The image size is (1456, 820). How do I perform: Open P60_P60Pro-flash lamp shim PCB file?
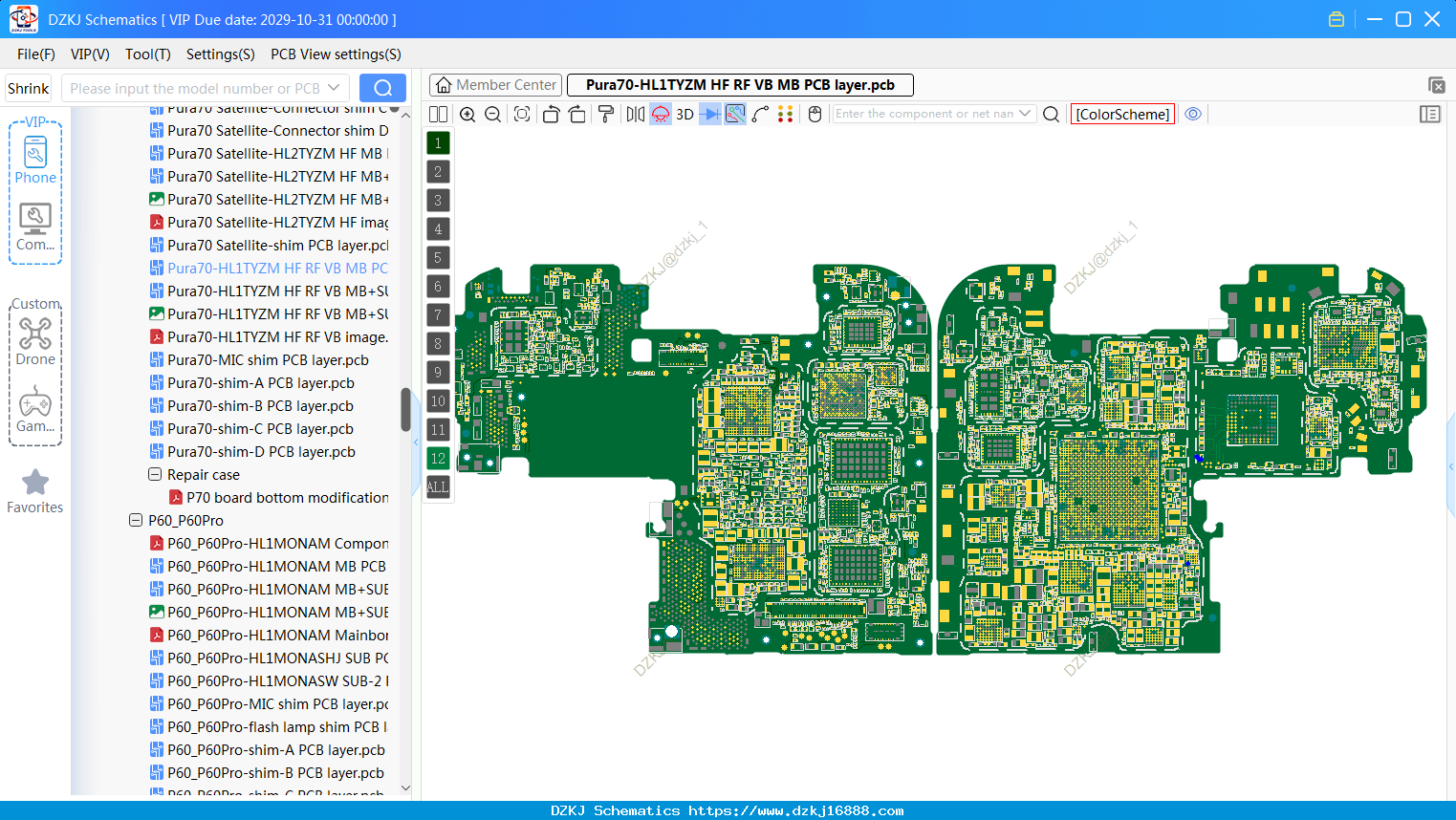[269, 727]
